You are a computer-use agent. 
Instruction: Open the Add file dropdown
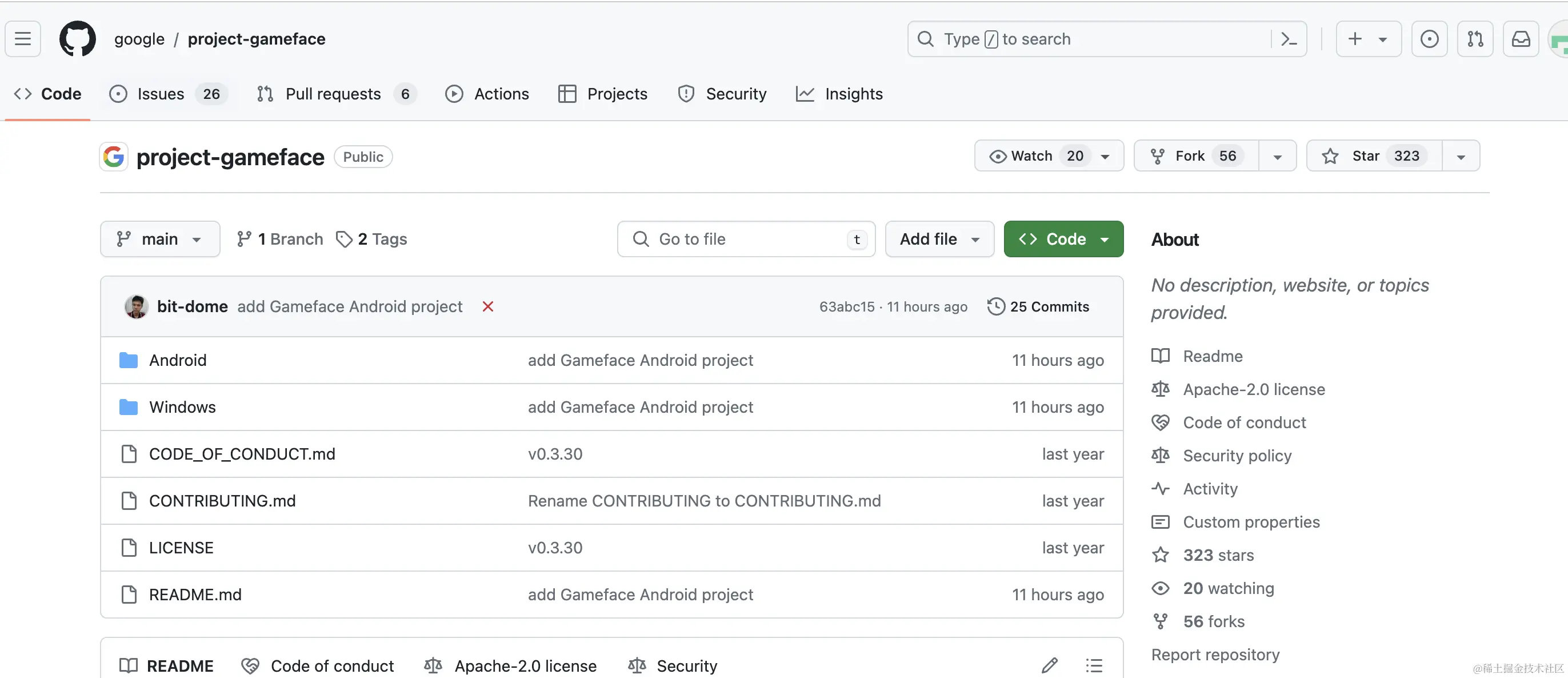pos(939,239)
